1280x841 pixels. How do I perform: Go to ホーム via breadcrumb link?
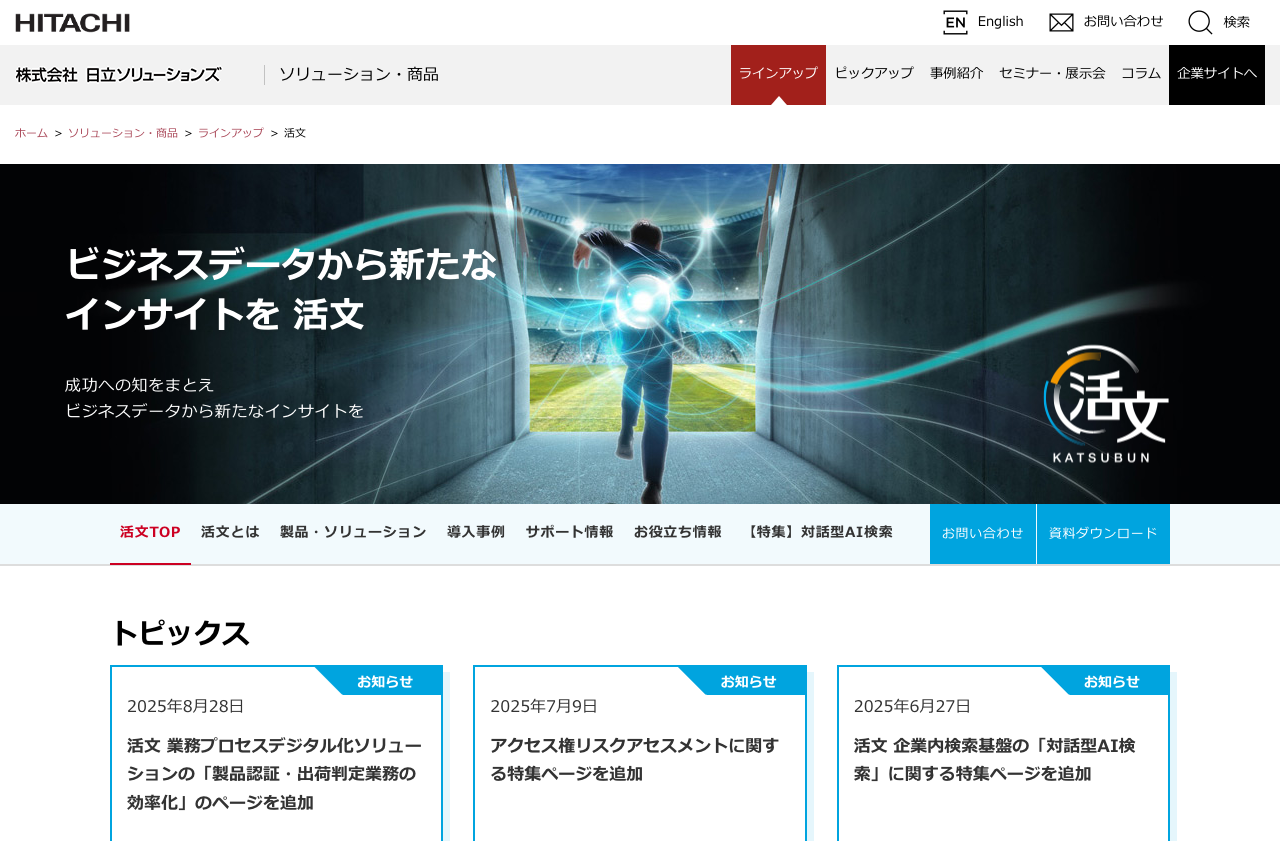[x=31, y=132]
